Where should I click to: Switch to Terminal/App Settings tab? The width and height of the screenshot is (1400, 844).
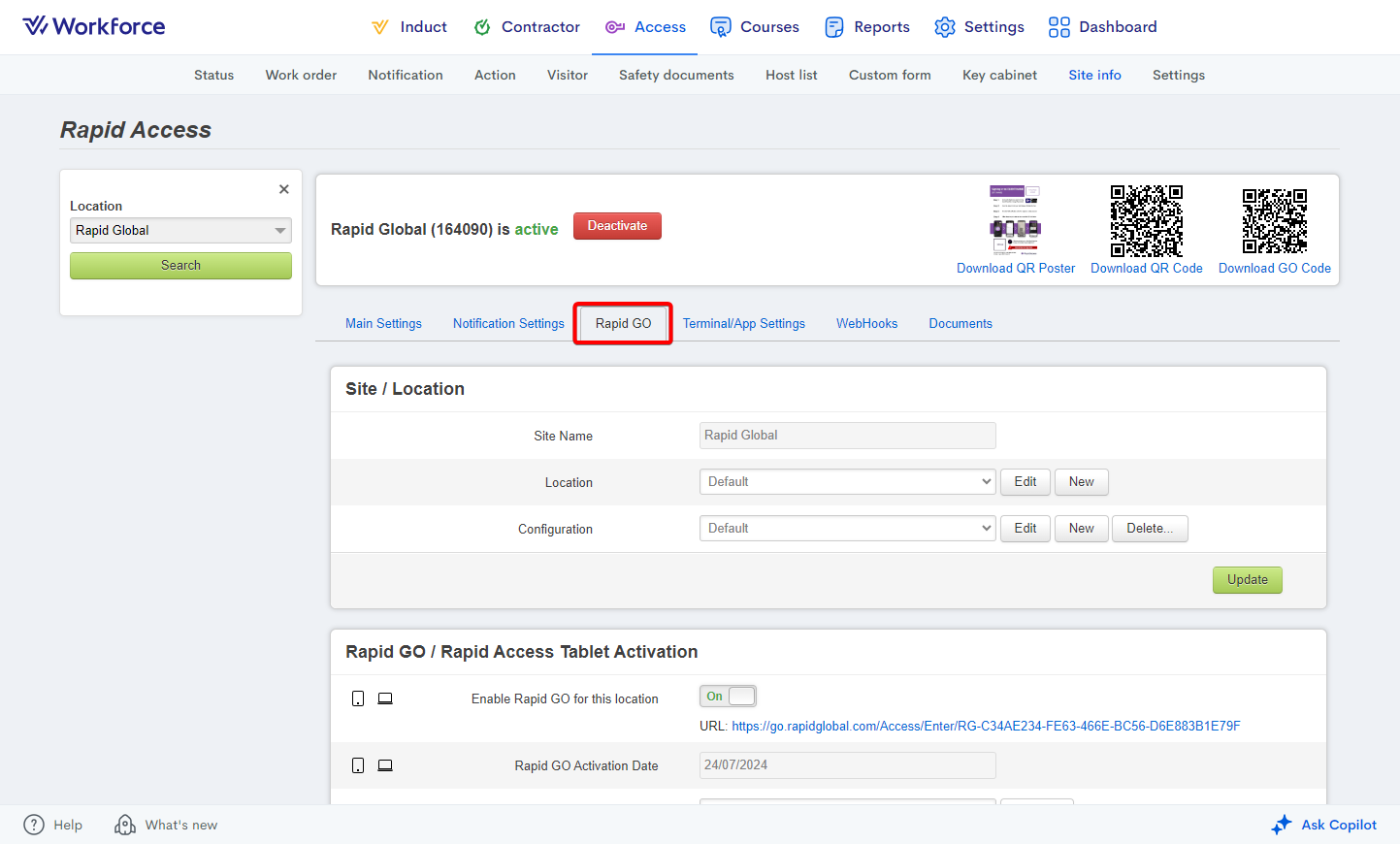(744, 324)
